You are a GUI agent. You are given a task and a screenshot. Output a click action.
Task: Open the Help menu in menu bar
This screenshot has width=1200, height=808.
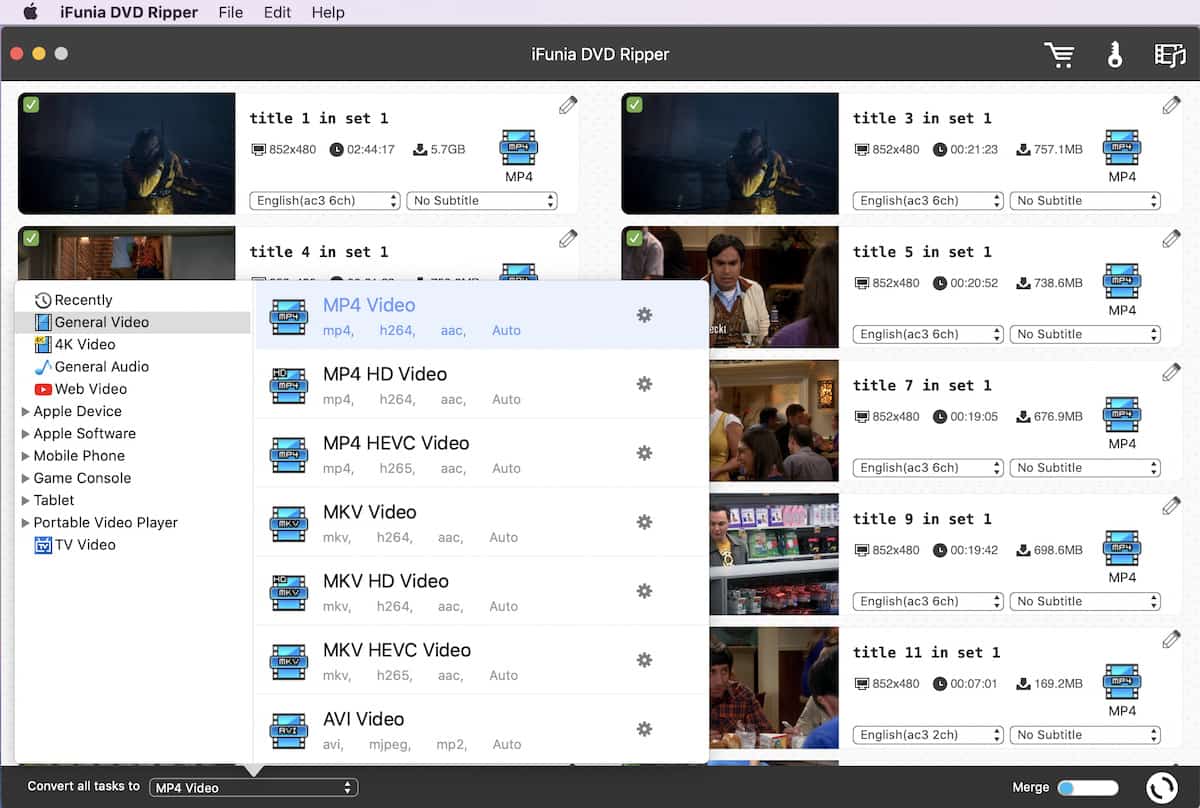[x=328, y=12]
